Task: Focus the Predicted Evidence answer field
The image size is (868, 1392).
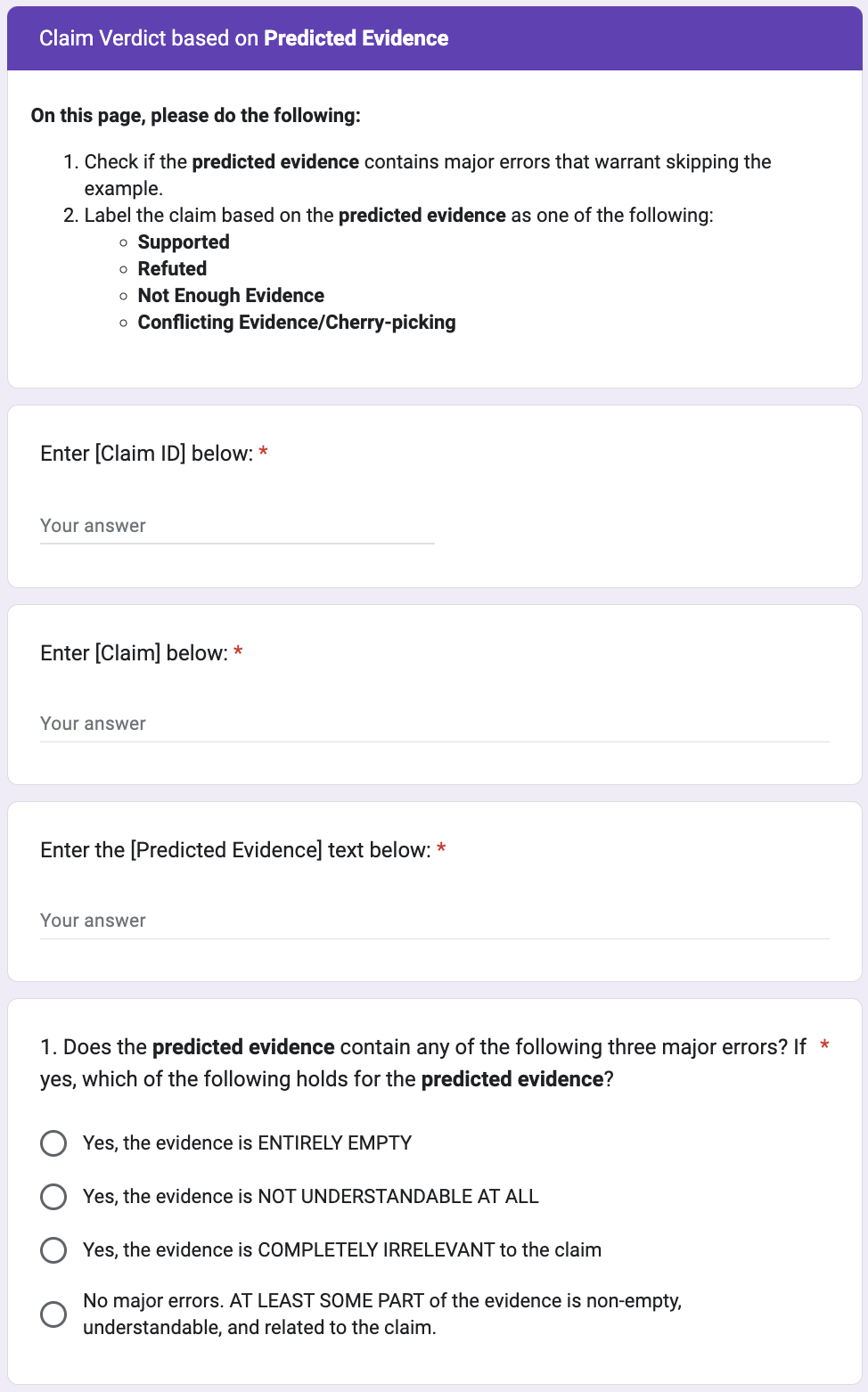Action: pos(434,921)
